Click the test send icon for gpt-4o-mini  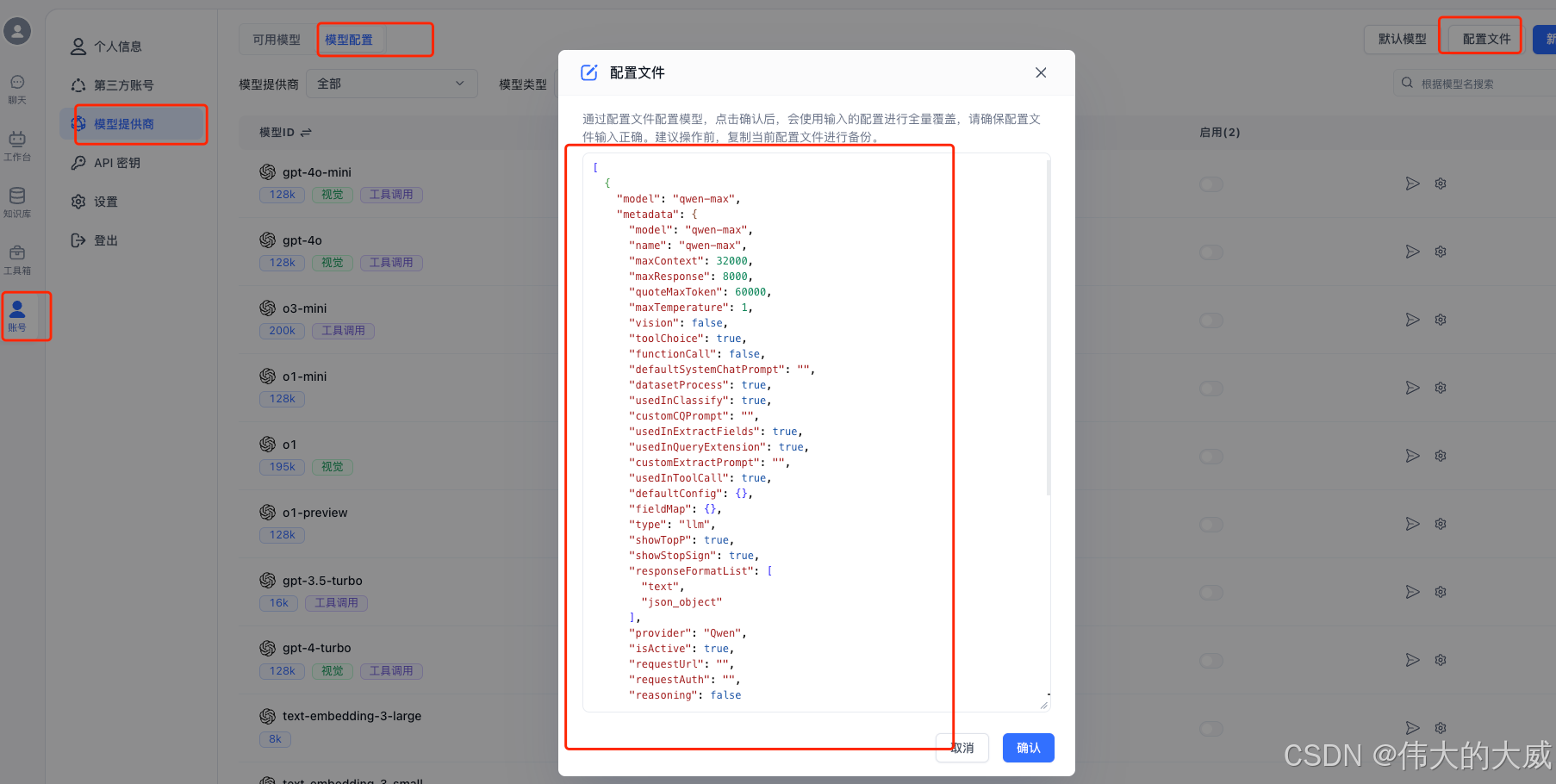point(1412,184)
